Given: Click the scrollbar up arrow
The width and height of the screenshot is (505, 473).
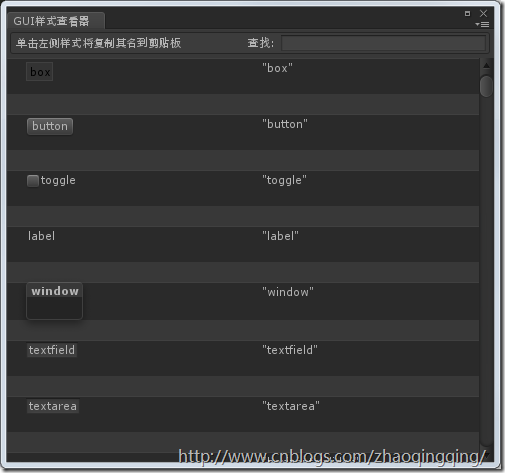Looking at the screenshot, I should point(486,66).
